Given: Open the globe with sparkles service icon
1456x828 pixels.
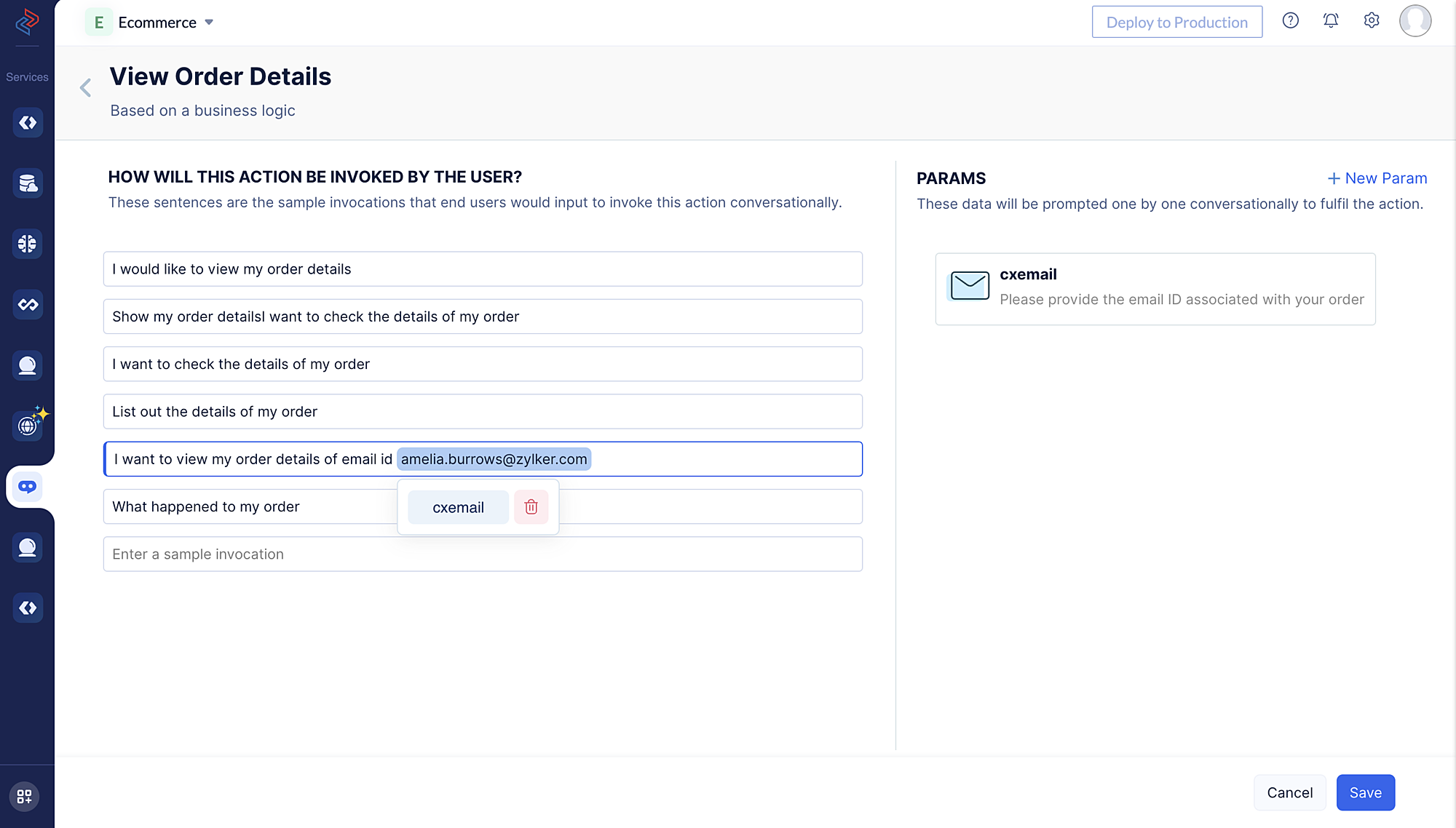Looking at the screenshot, I should click(x=28, y=425).
